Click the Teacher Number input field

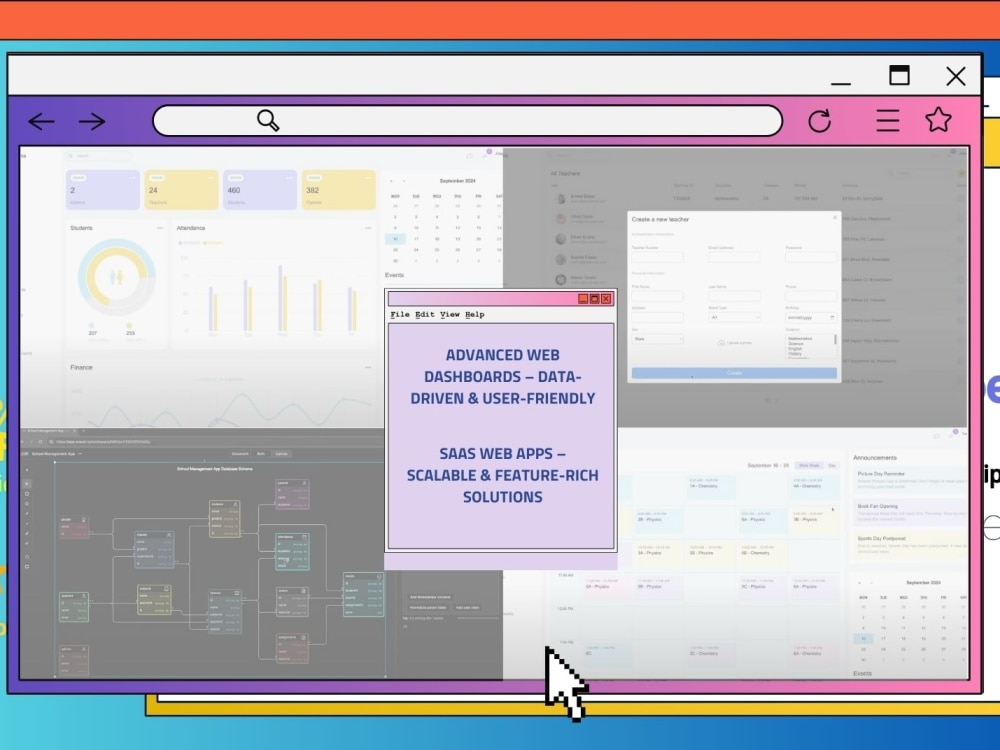pos(658,257)
